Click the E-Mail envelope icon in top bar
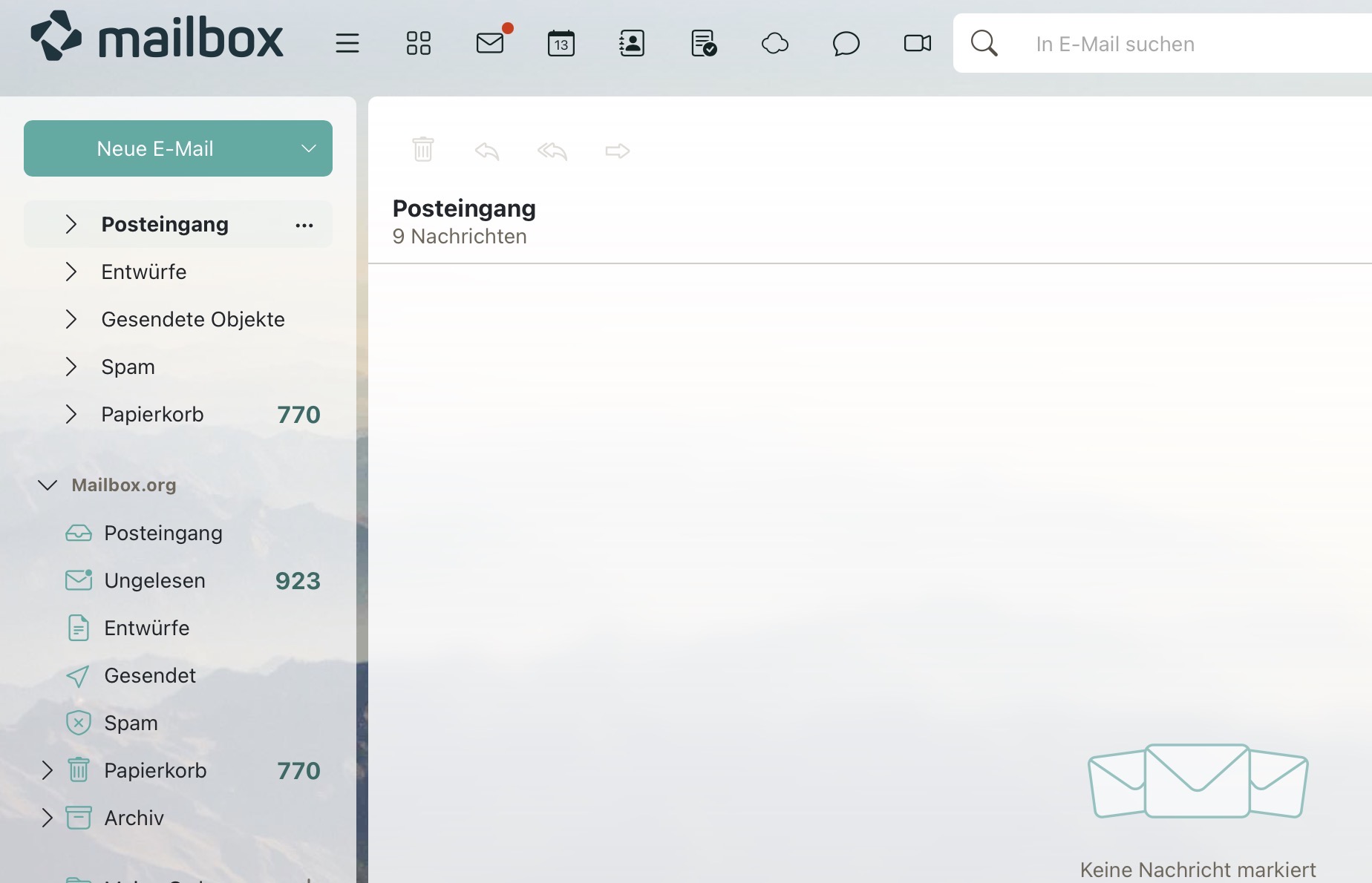 [x=490, y=44]
